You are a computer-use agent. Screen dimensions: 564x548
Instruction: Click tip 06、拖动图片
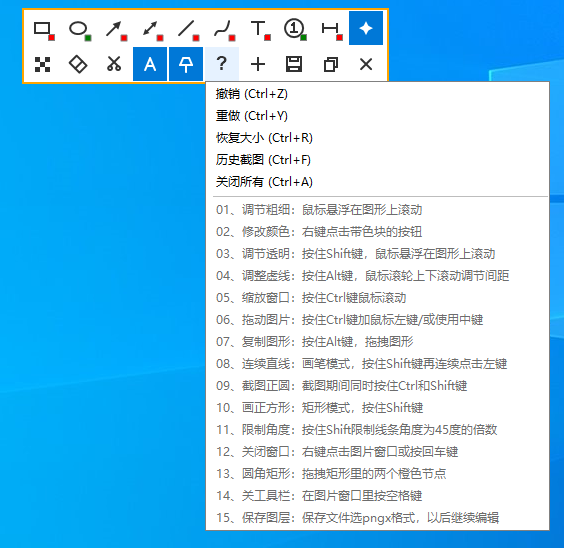[x=377, y=319]
